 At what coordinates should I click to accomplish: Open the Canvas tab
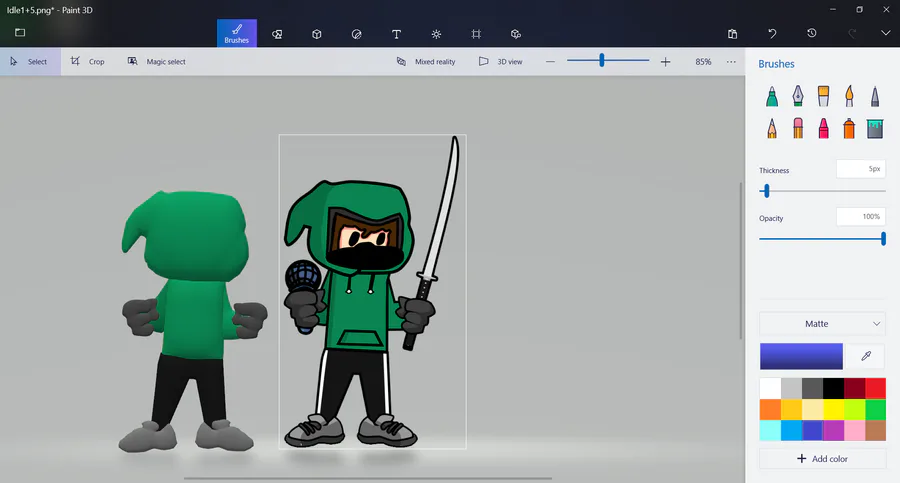tap(476, 34)
